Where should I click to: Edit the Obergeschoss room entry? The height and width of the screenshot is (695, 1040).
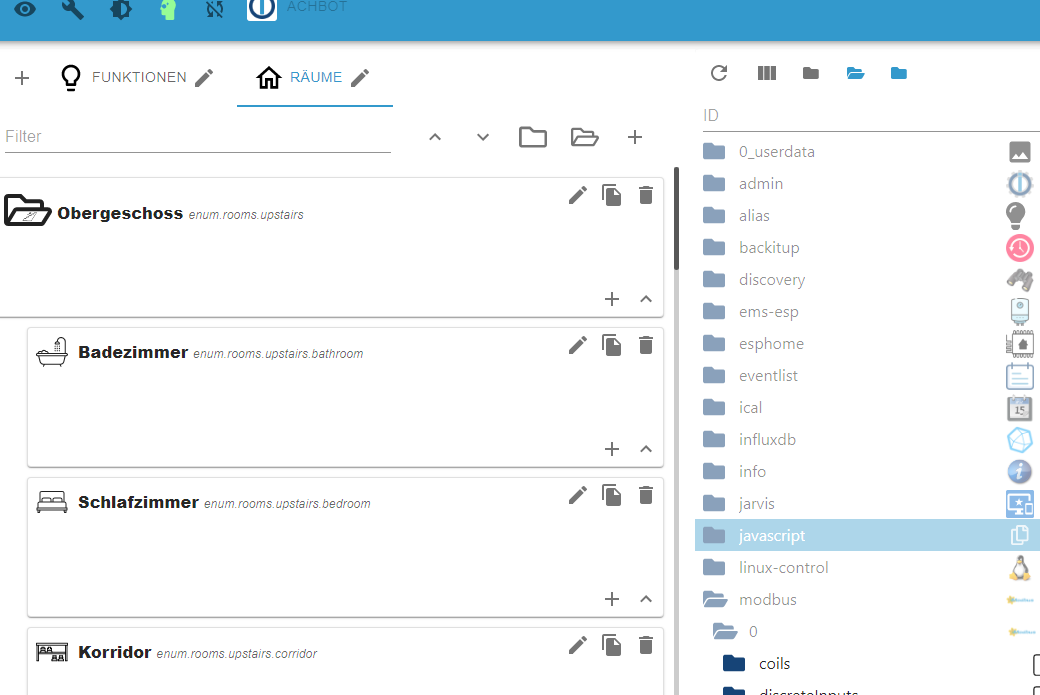tap(578, 196)
